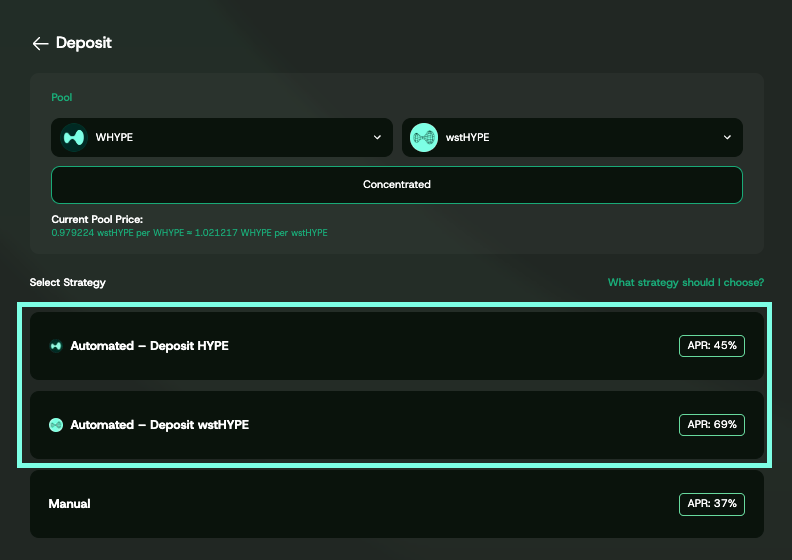This screenshot has width=792, height=560.
Task: Select the Concentrated pool type button
Action: [x=397, y=185]
